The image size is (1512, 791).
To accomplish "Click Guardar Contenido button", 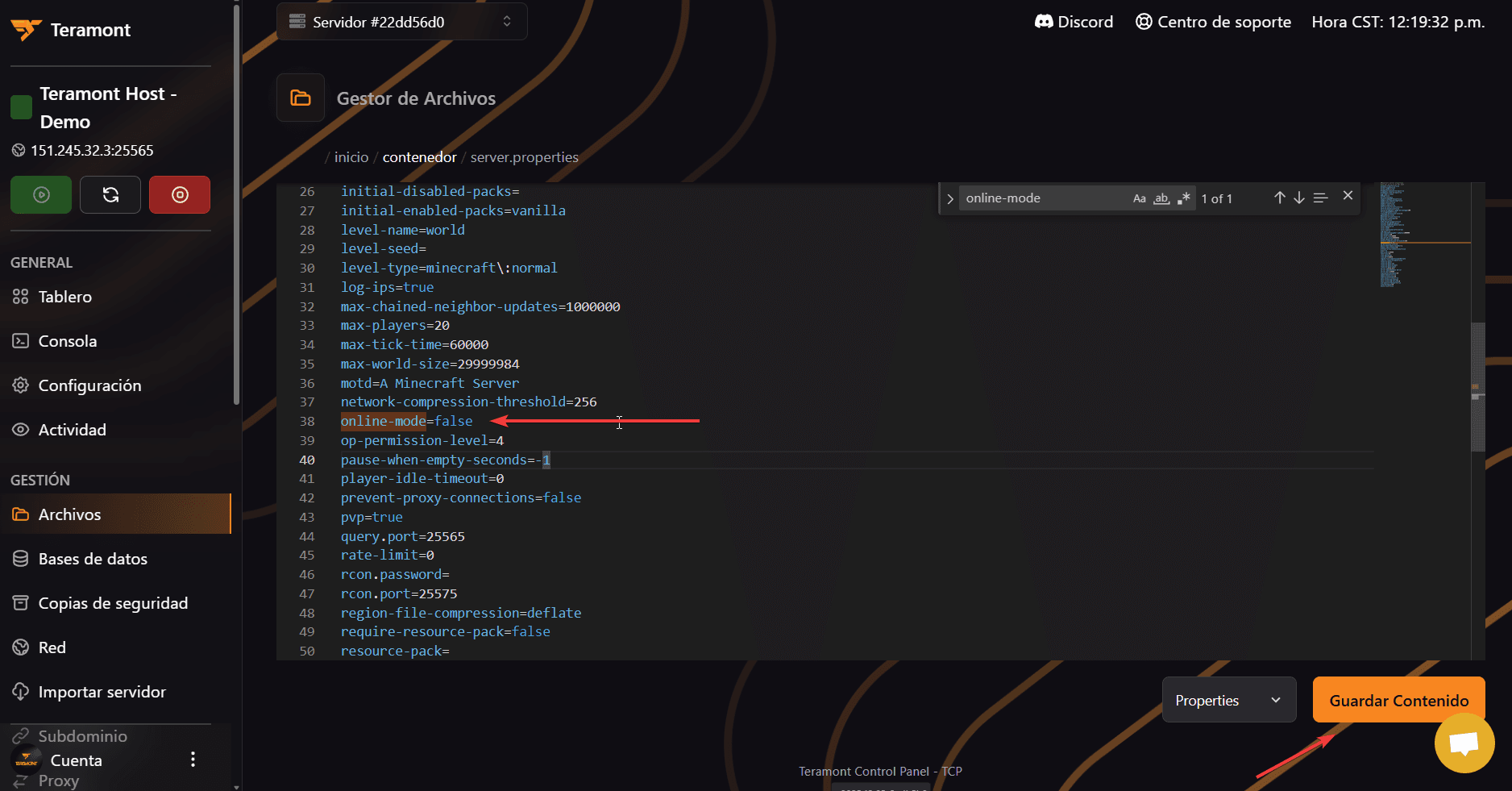I will click(1398, 700).
